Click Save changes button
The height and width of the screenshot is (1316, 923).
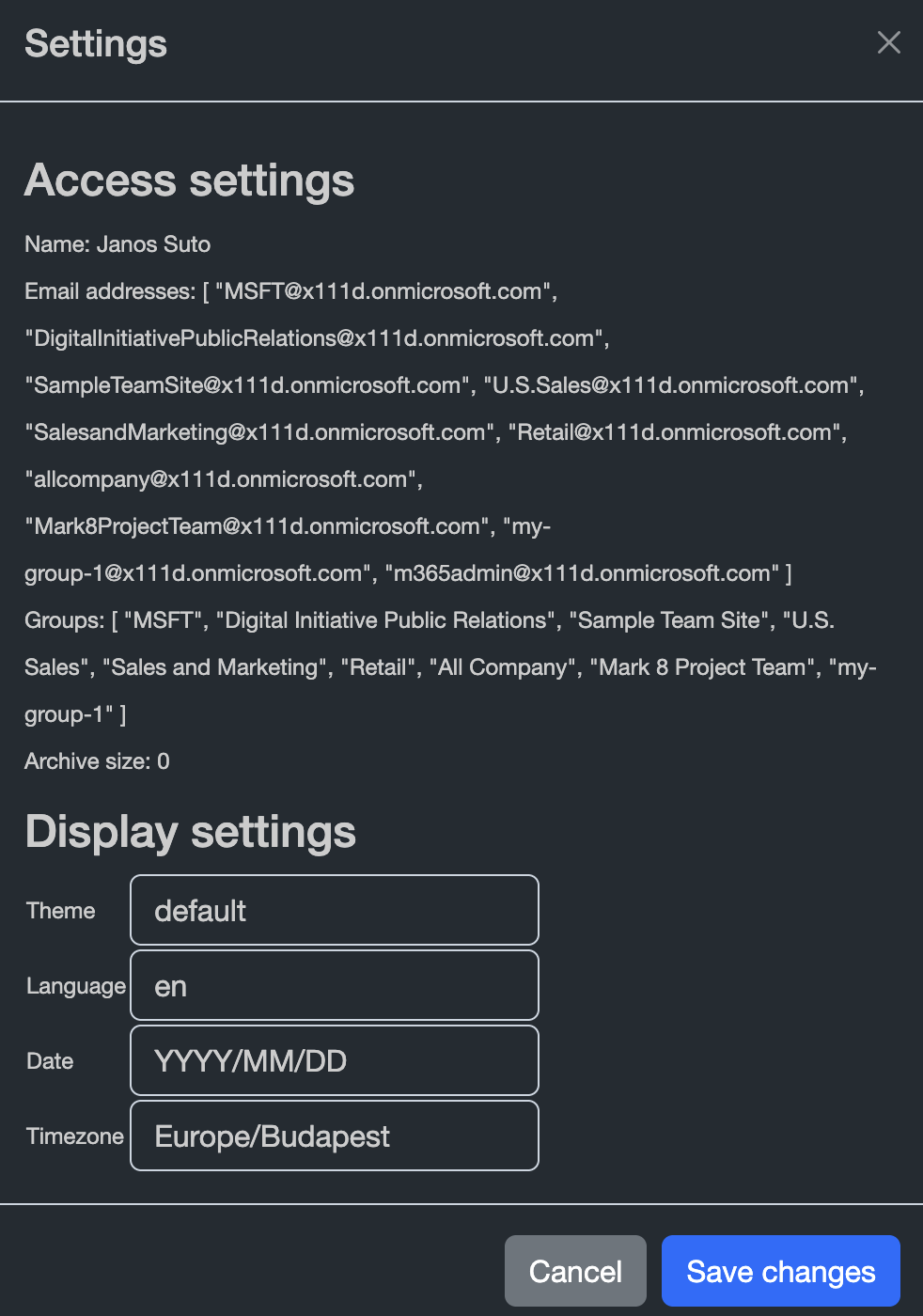click(x=780, y=1271)
